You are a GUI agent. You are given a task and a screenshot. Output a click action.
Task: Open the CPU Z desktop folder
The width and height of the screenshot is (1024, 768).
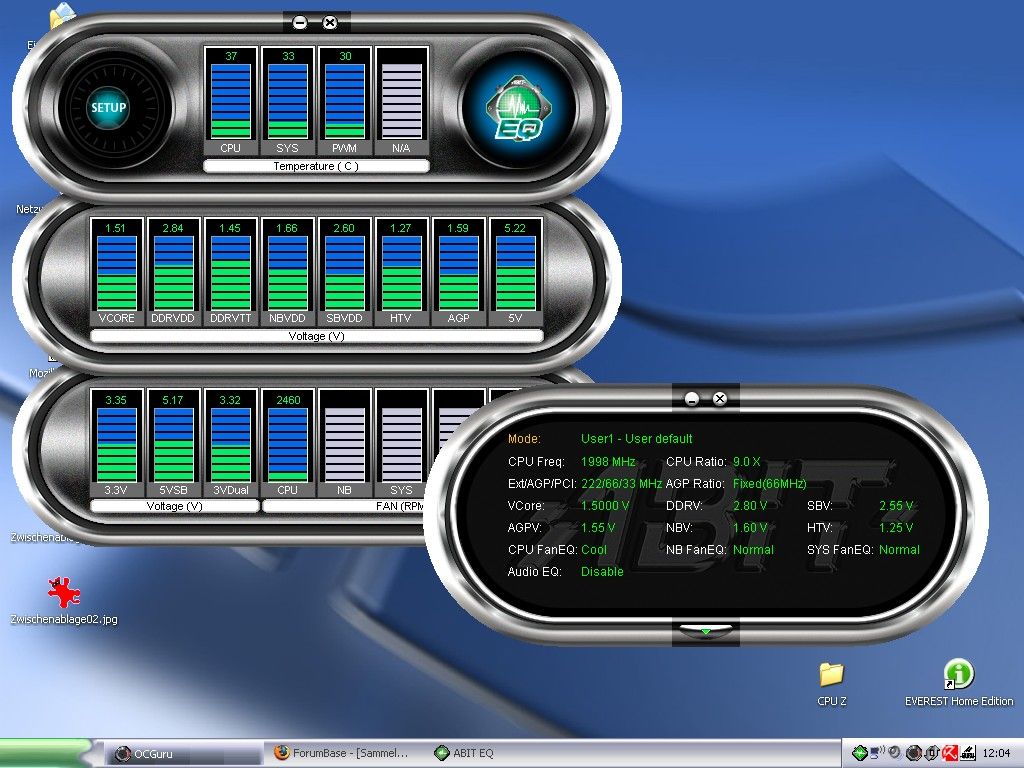click(831, 684)
